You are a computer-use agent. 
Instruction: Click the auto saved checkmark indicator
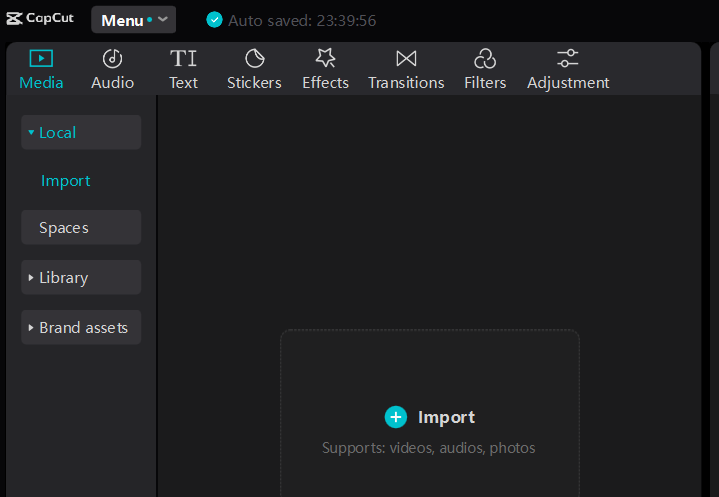(x=214, y=20)
